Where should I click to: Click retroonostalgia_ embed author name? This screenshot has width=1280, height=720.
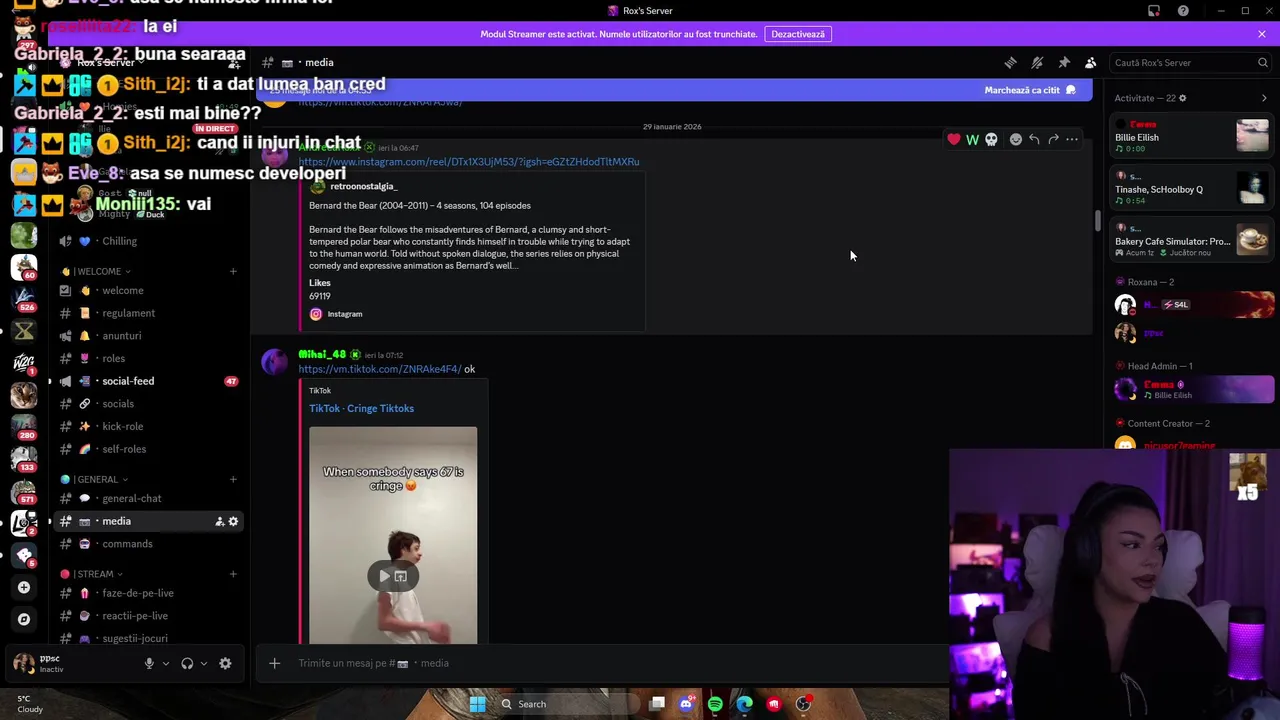tap(364, 186)
